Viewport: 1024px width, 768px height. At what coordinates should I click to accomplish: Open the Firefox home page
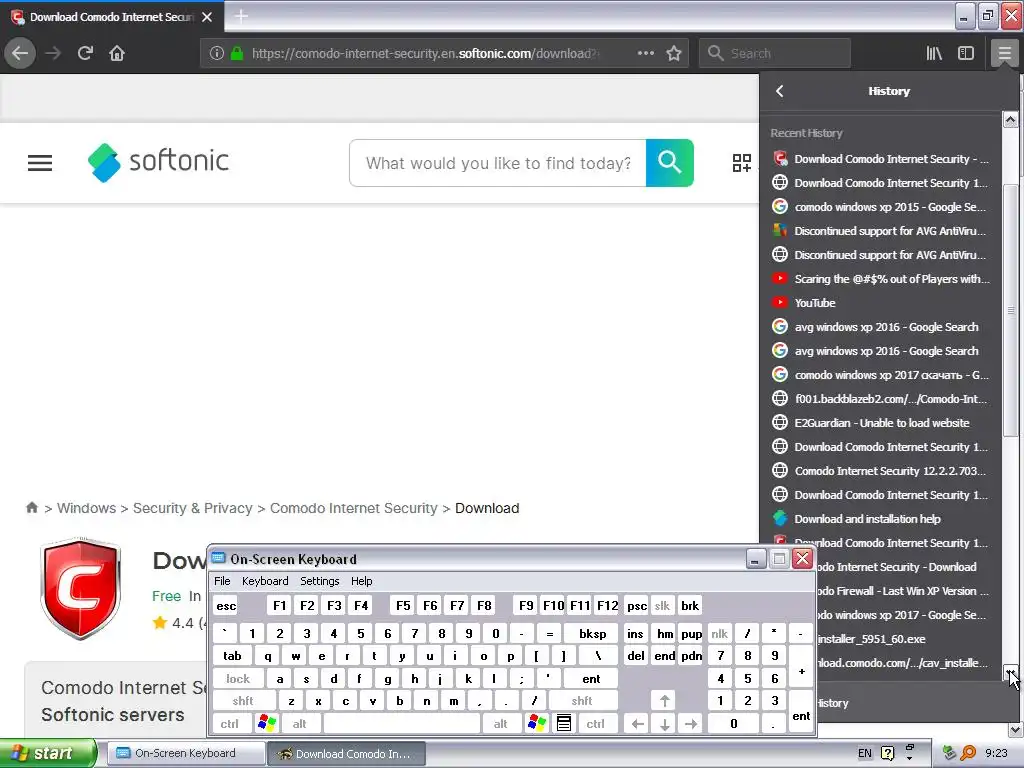click(117, 54)
